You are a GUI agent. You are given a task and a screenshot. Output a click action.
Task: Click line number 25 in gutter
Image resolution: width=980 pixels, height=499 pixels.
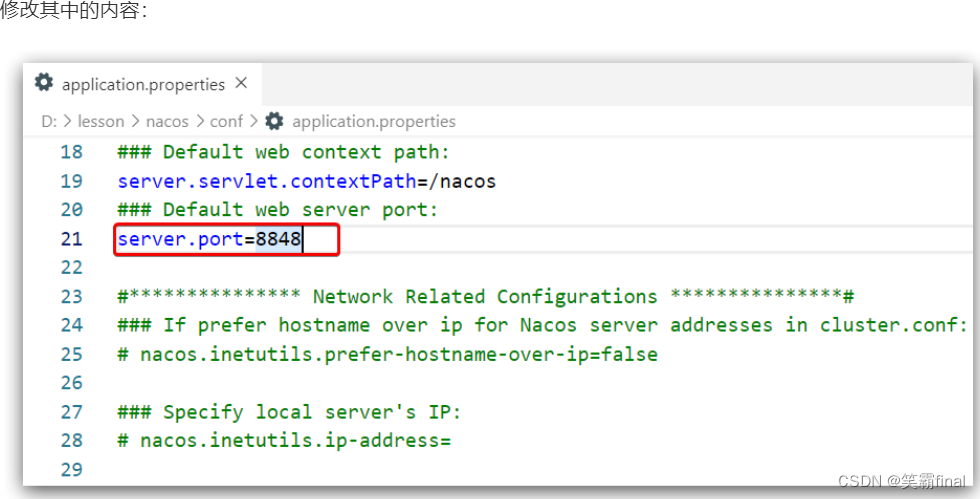pyautogui.click(x=71, y=355)
